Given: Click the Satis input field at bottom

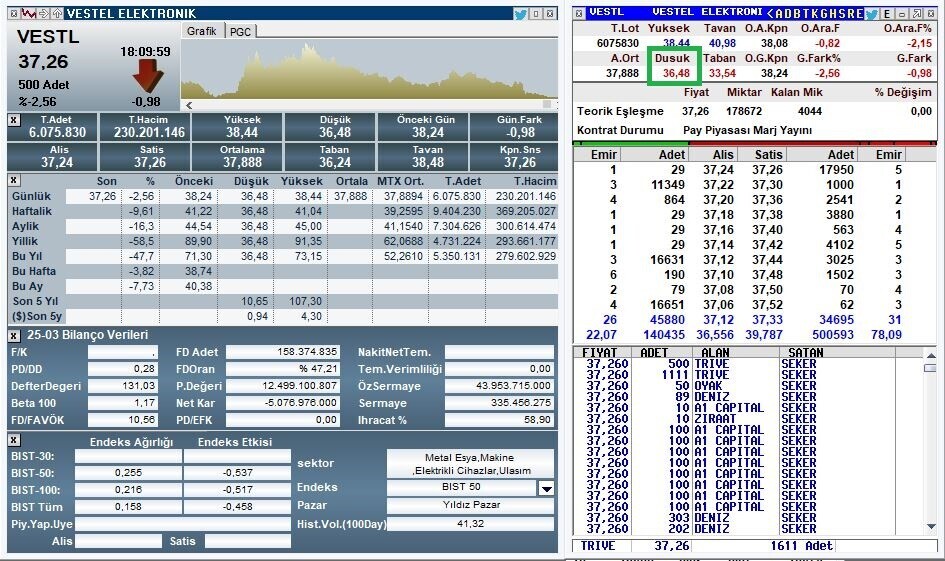Looking at the screenshot, I should click(247, 541).
